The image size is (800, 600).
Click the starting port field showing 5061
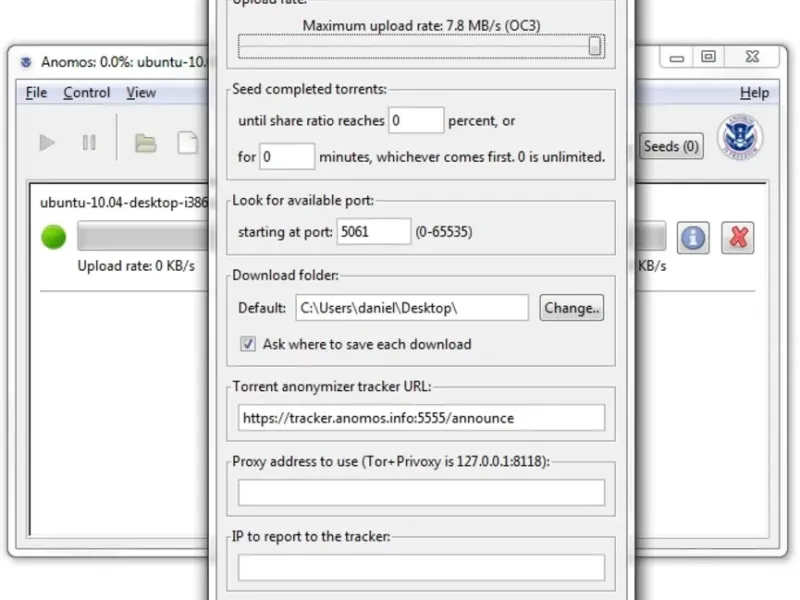(373, 232)
